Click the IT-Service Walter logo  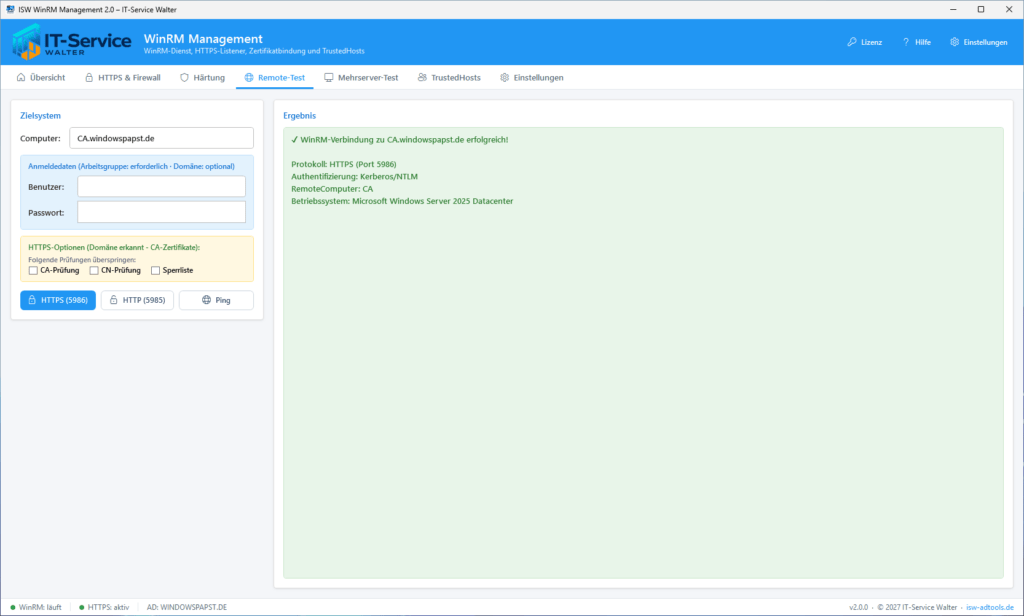coord(72,42)
